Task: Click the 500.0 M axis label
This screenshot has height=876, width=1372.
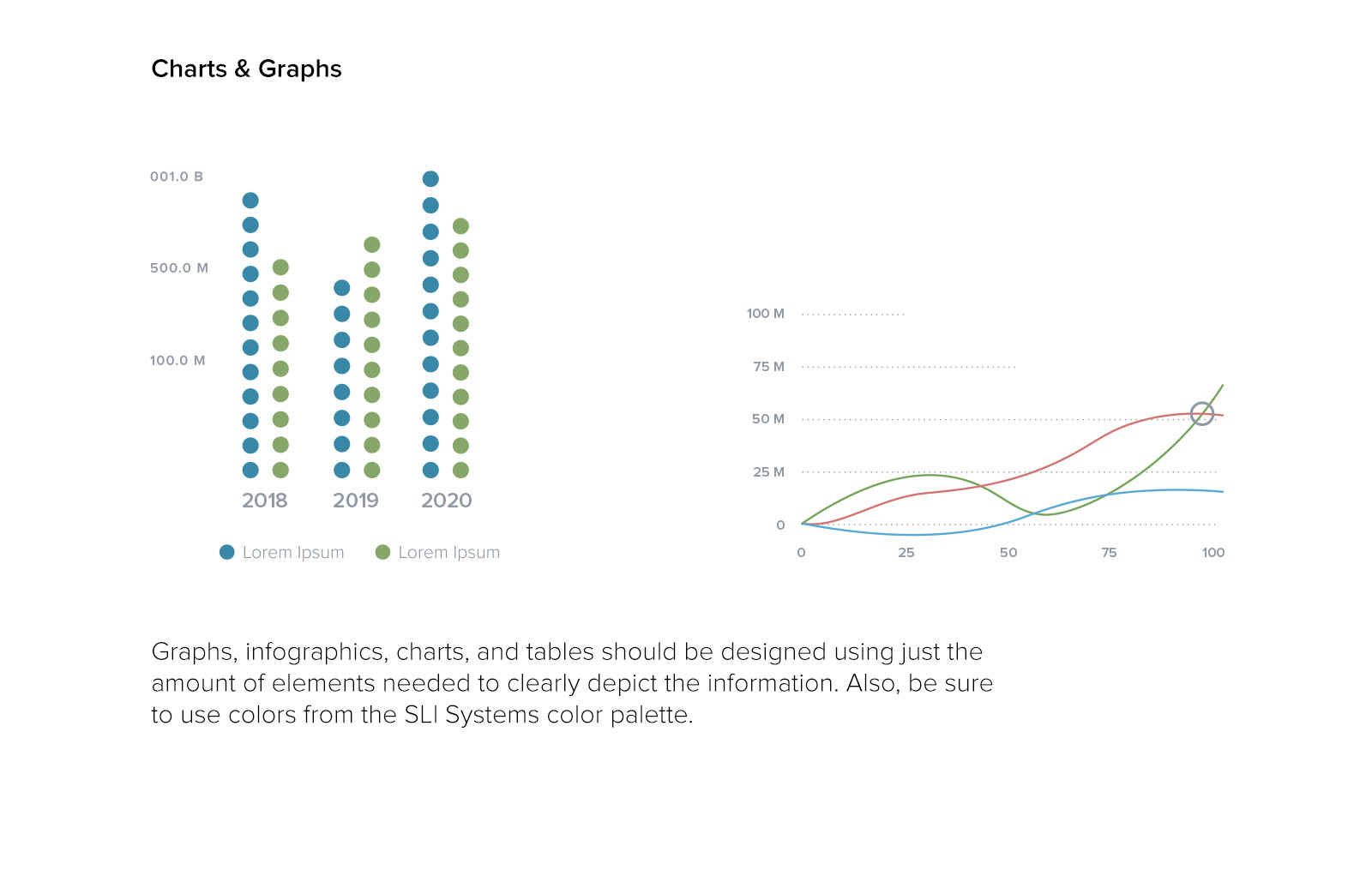Action: tap(179, 268)
